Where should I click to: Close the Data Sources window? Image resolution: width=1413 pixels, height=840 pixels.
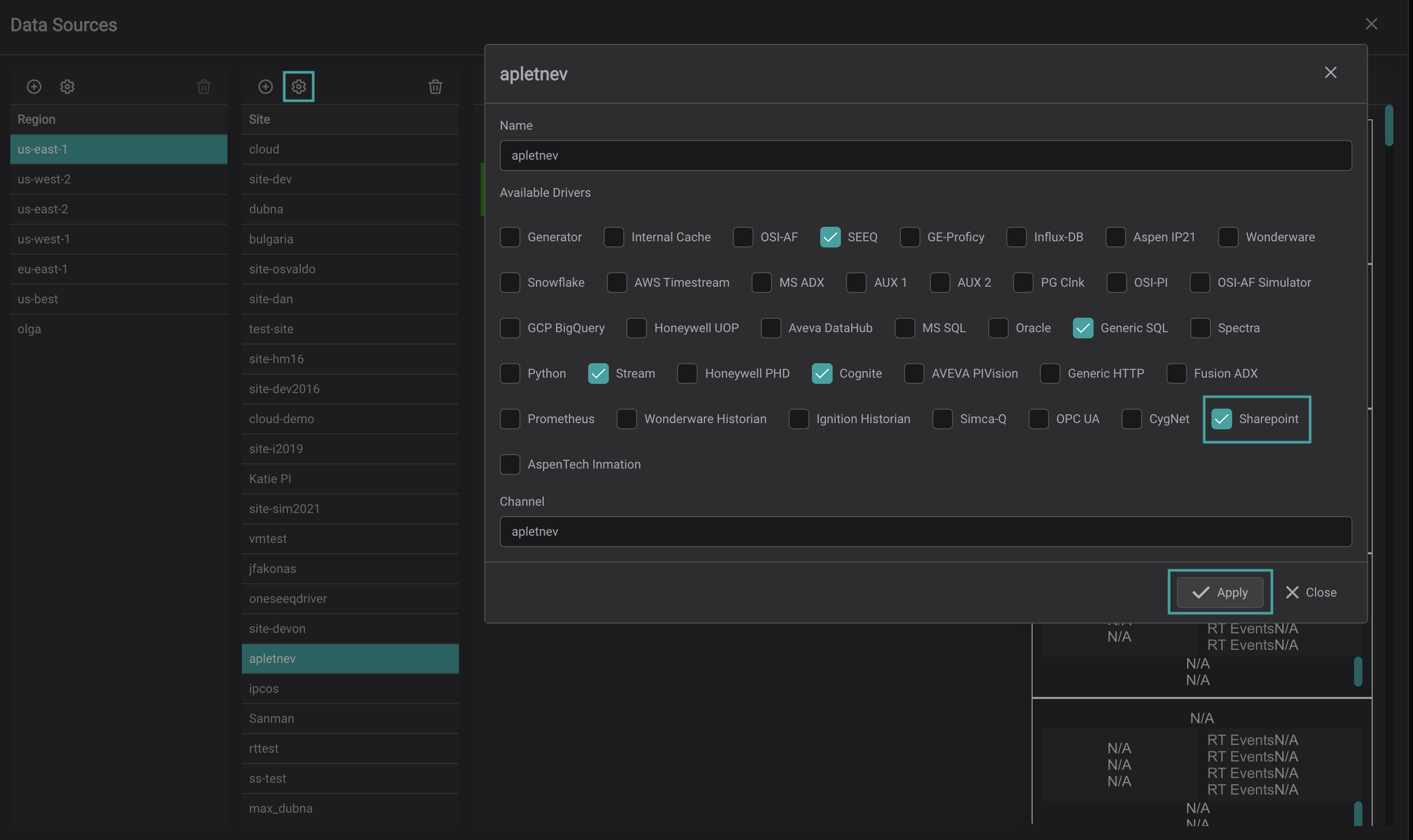coord(1372,24)
